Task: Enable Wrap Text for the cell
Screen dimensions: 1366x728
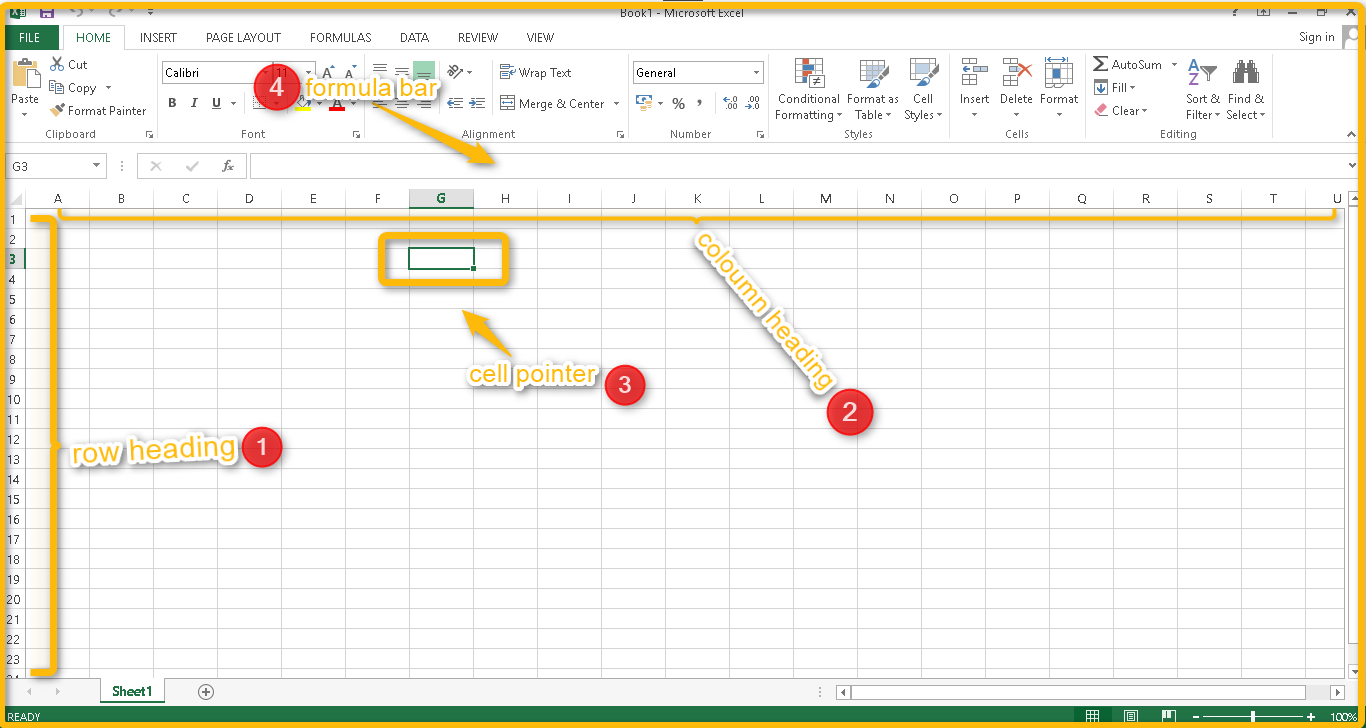Action: 537,72
